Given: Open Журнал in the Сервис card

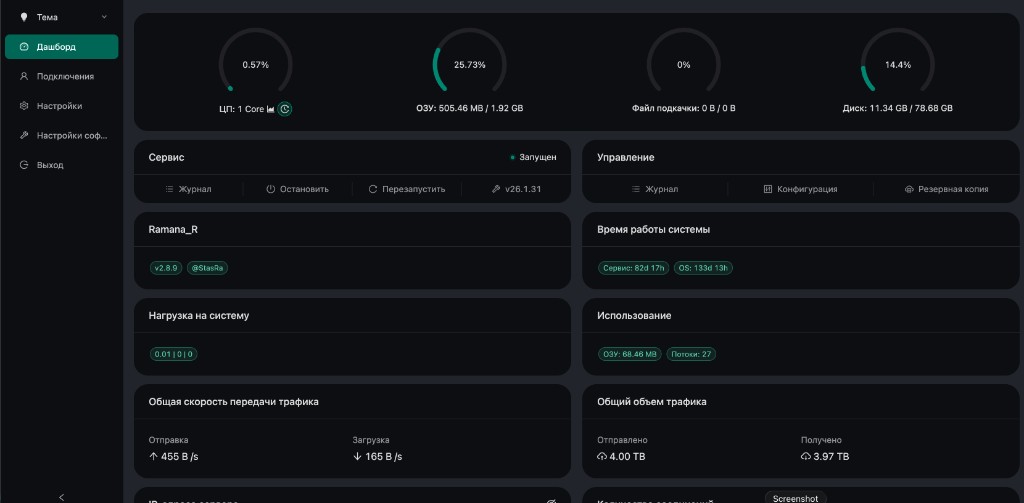Looking at the screenshot, I should [189, 189].
